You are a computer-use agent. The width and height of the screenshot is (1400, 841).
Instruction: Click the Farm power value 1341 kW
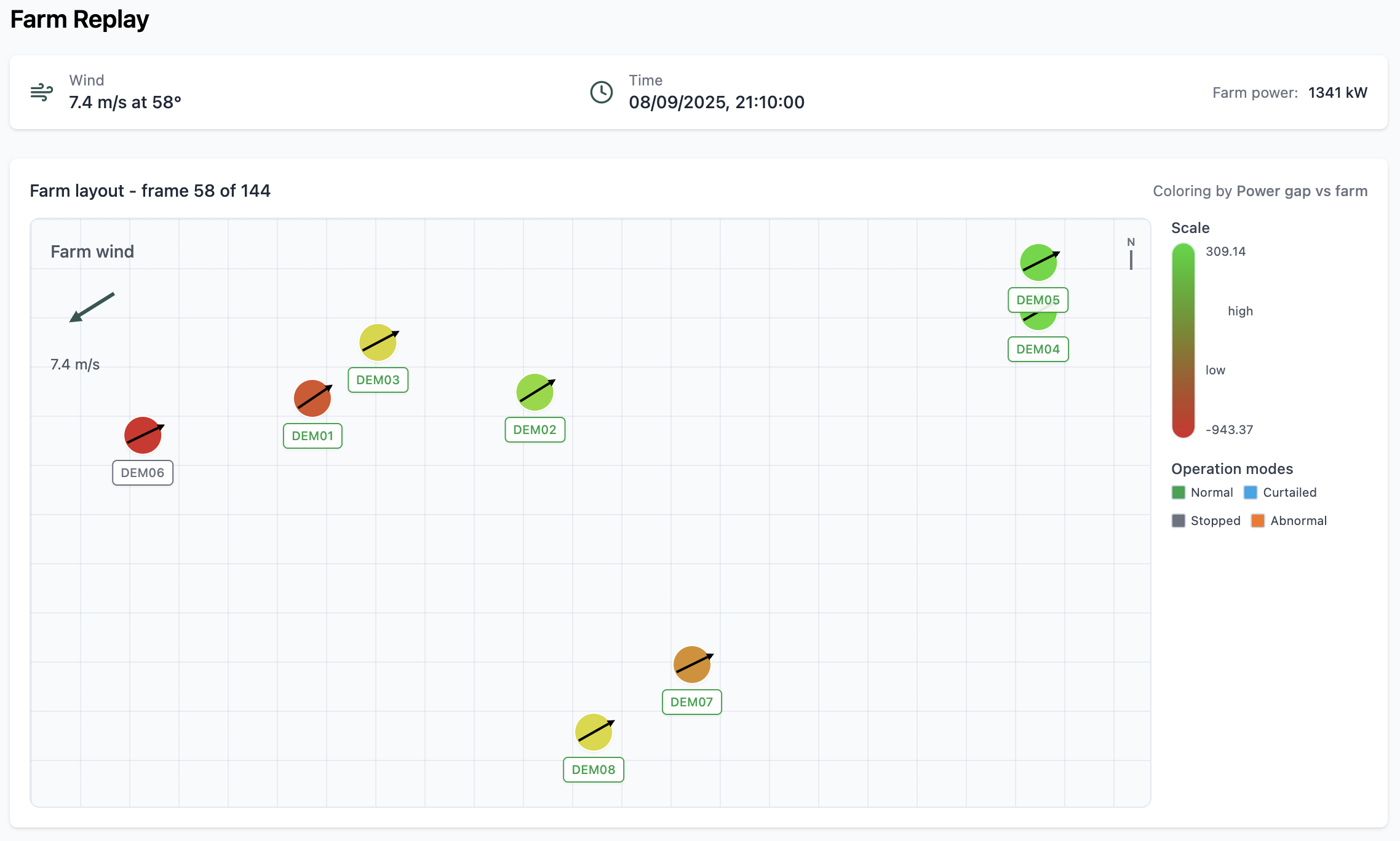pyautogui.click(x=1337, y=92)
